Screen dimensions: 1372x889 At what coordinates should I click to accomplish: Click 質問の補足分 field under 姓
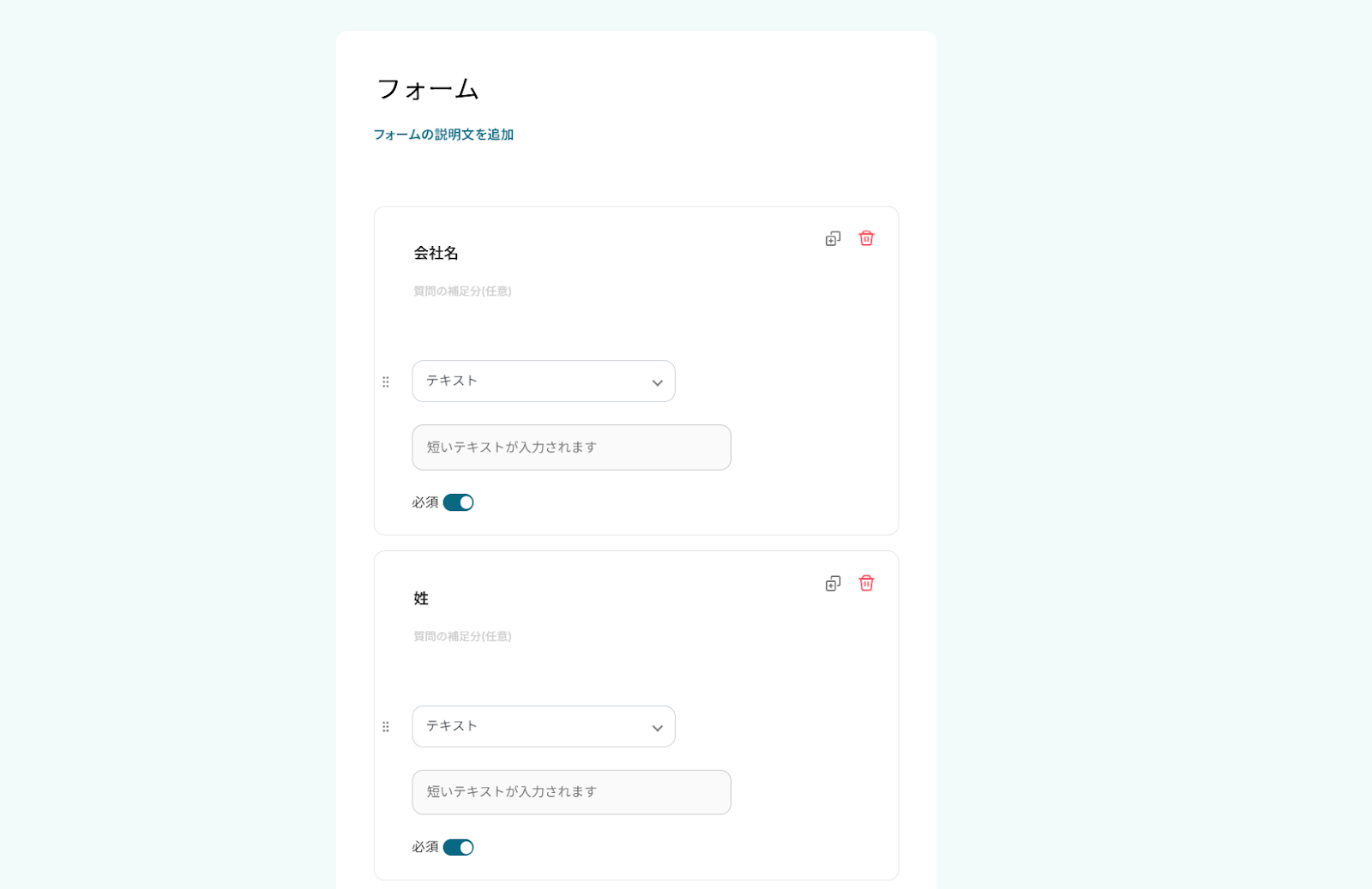462,637
